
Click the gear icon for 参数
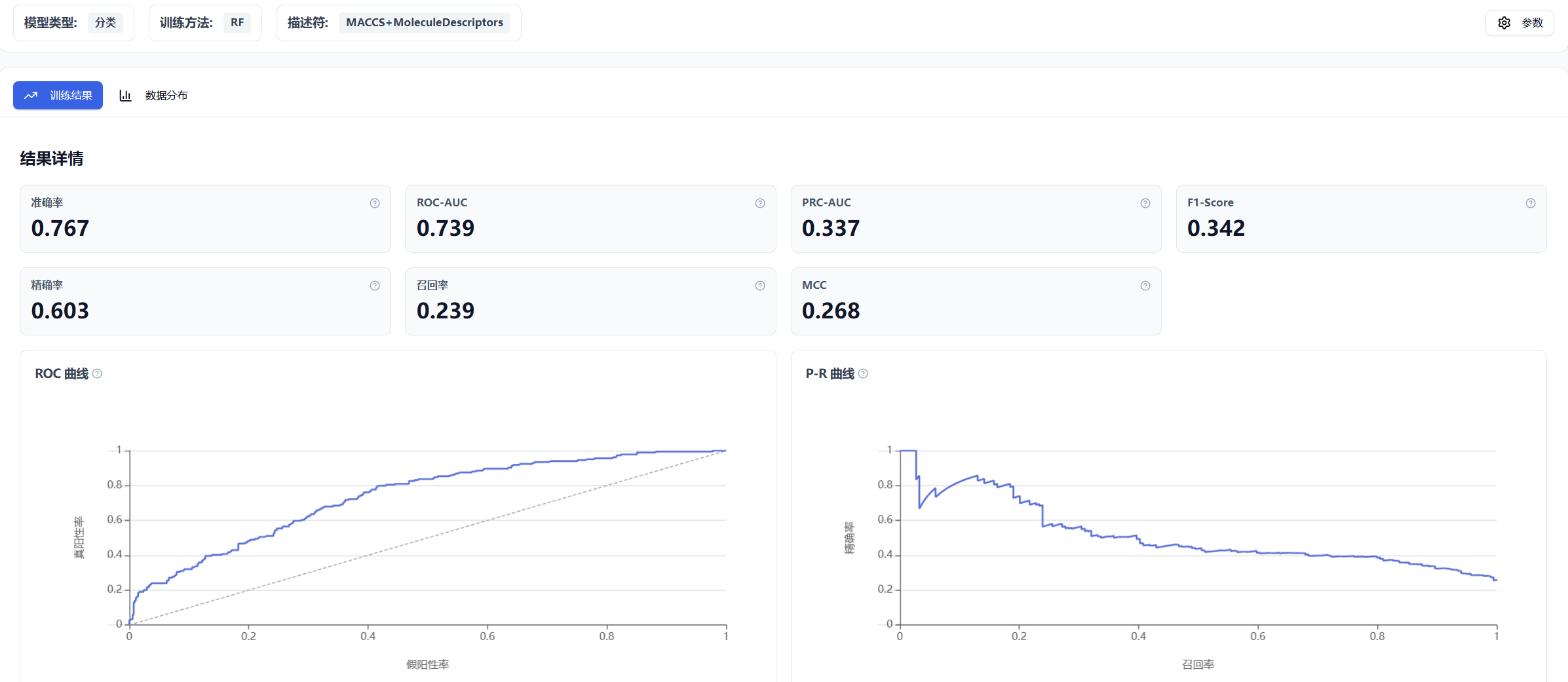pyautogui.click(x=1504, y=23)
